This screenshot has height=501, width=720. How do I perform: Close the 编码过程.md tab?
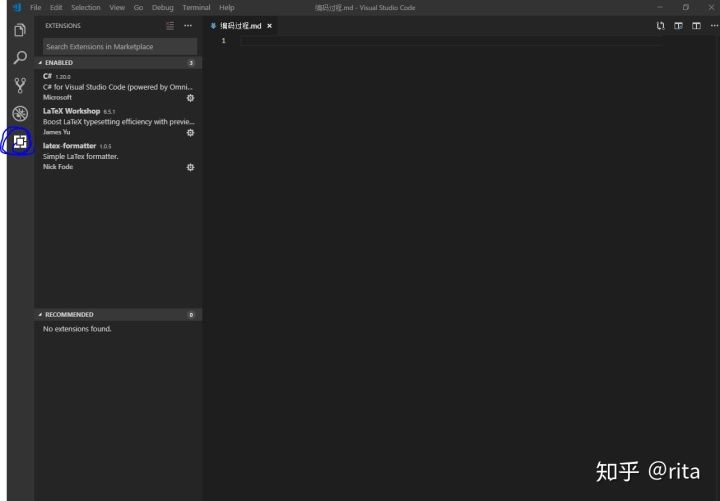tap(270, 26)
